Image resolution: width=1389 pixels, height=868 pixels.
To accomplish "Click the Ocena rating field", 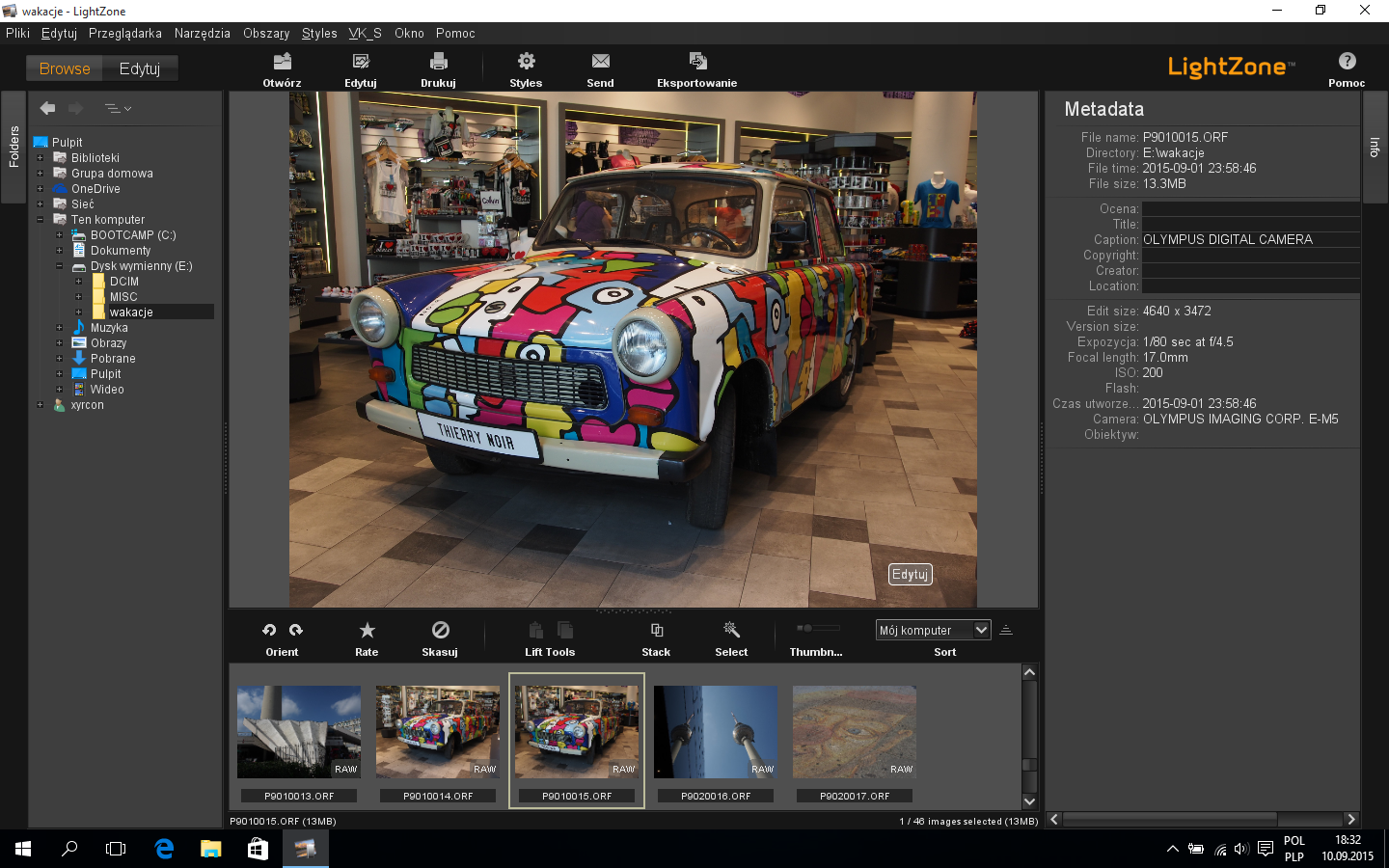I will click(x=1251, y=208).
